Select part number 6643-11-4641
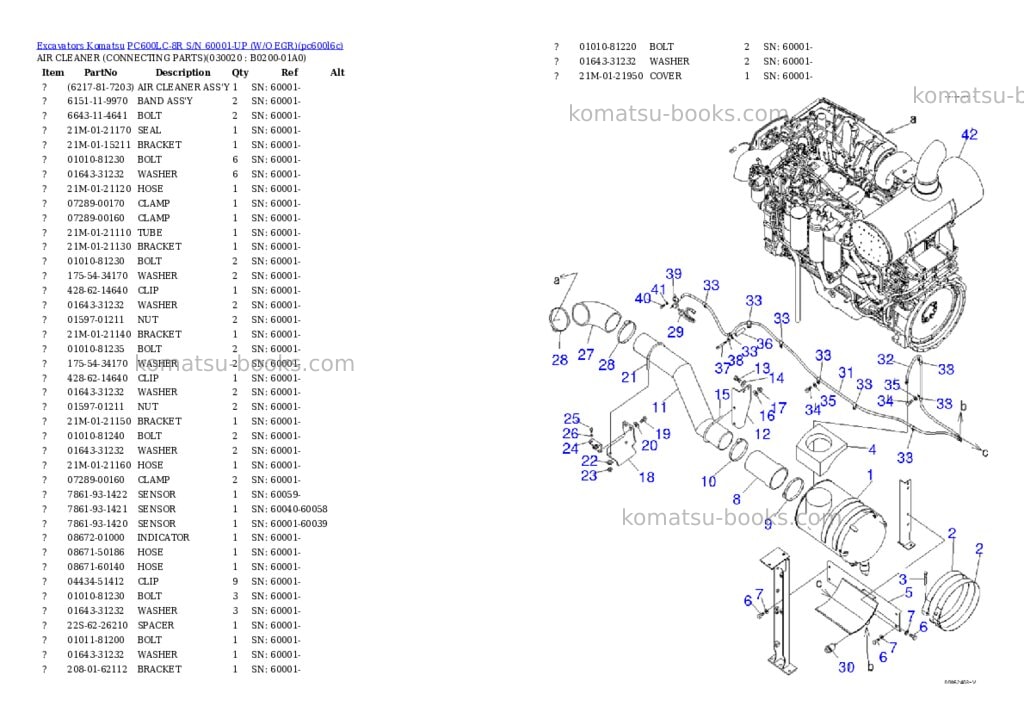This screenshot has width=1024, height=725. pos(97,116)
